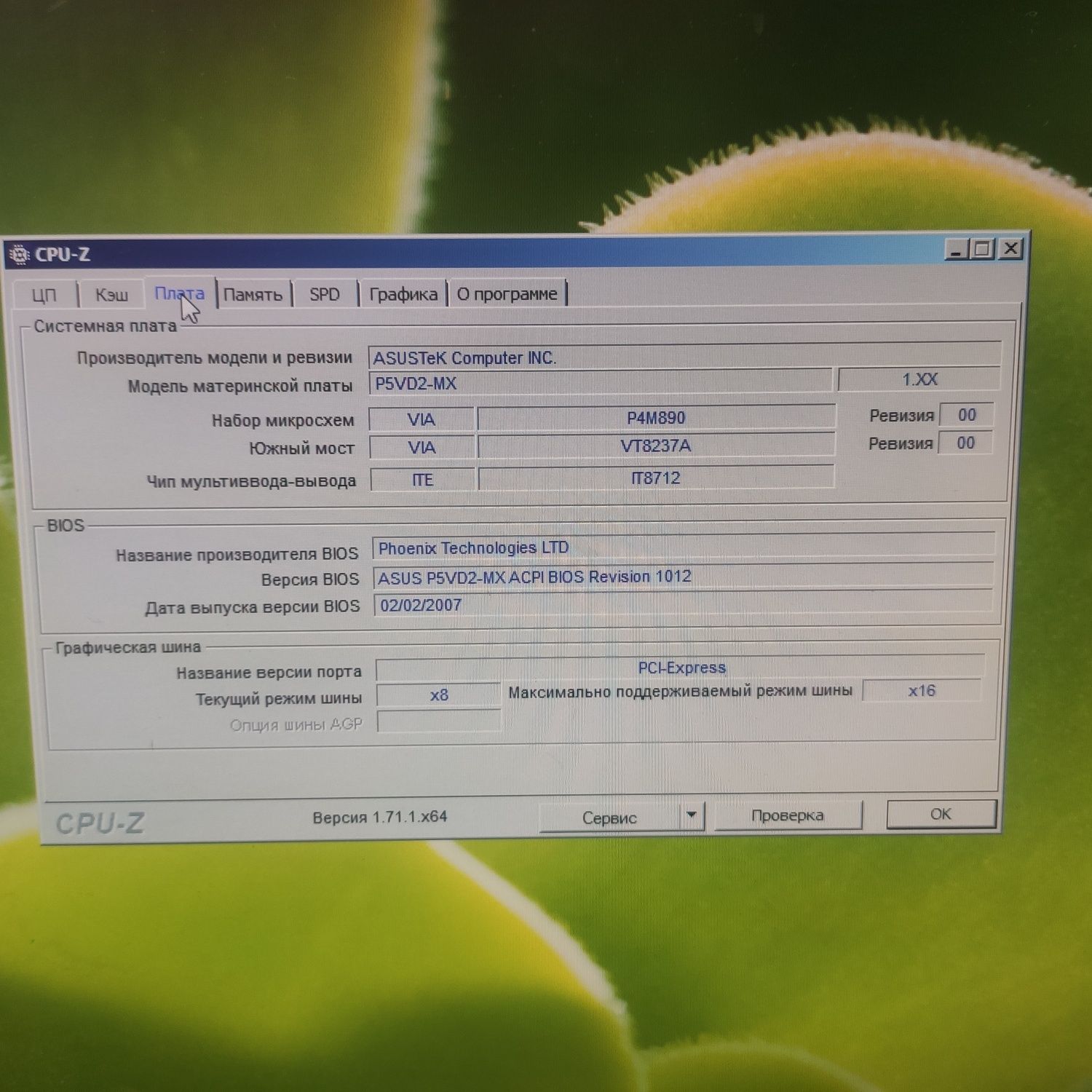Click the ASUSTeK Computer INC. manufacturer field

pos(684,357)
